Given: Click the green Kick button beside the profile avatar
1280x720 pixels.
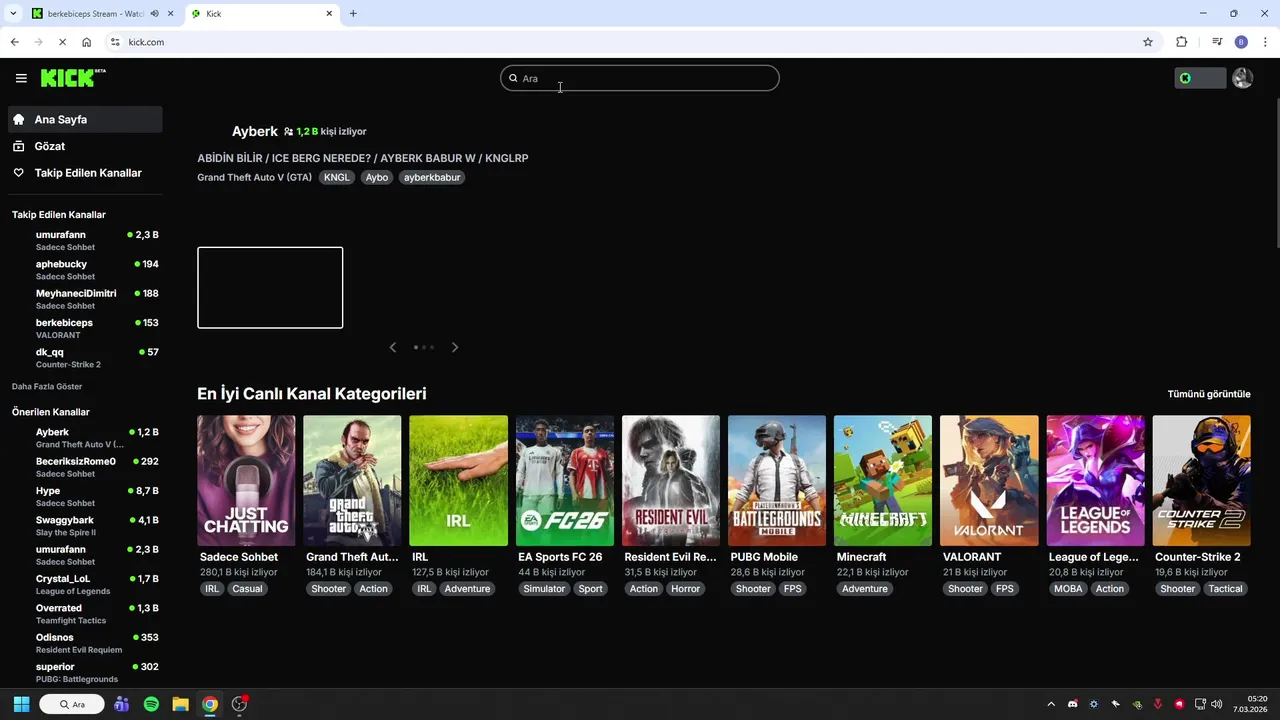Looking at the screenshot, I should (x=1200, y=78).
